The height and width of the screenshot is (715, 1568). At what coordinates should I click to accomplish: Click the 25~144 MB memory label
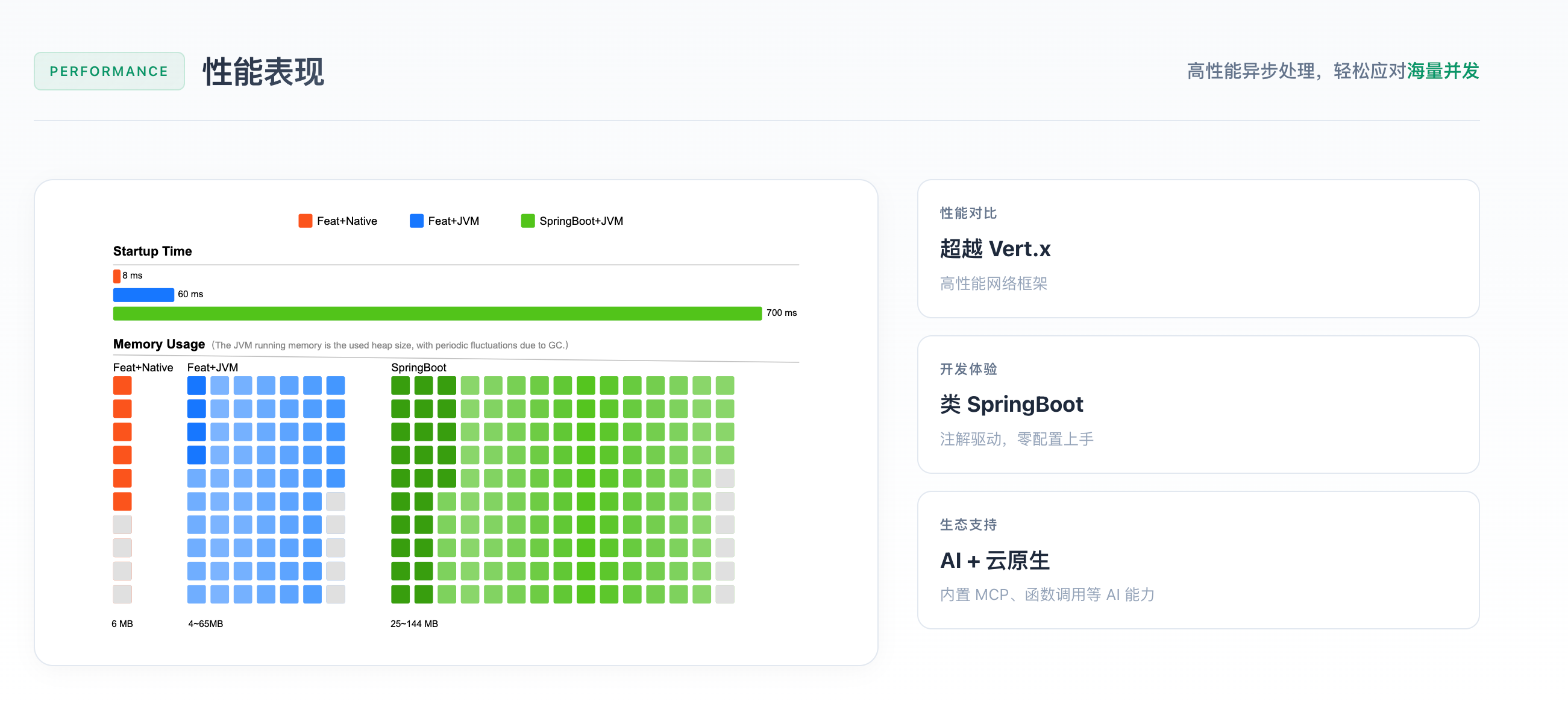414,623
